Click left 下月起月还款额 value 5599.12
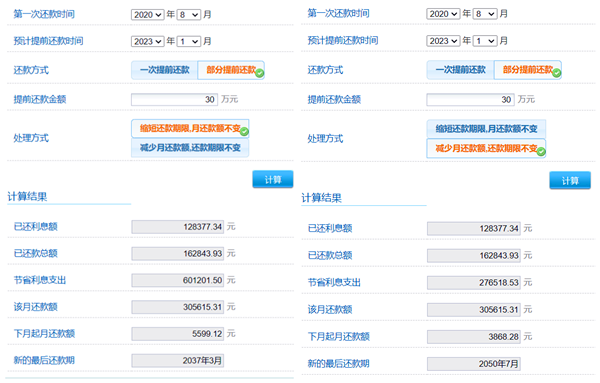Screen dimensions: 600x383 click(x=178, y=334)
